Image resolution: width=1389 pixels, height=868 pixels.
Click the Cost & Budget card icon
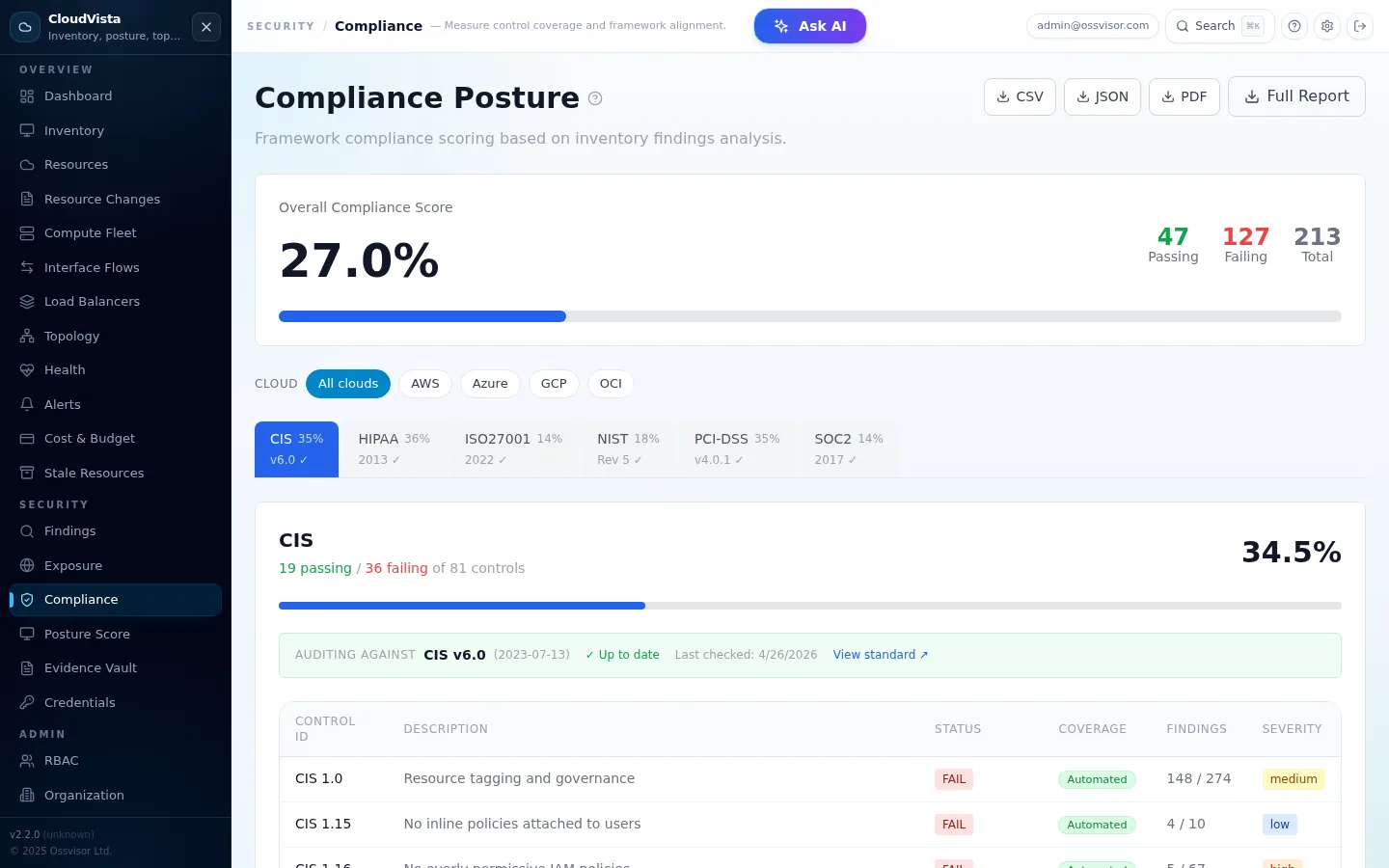(27, 439)
